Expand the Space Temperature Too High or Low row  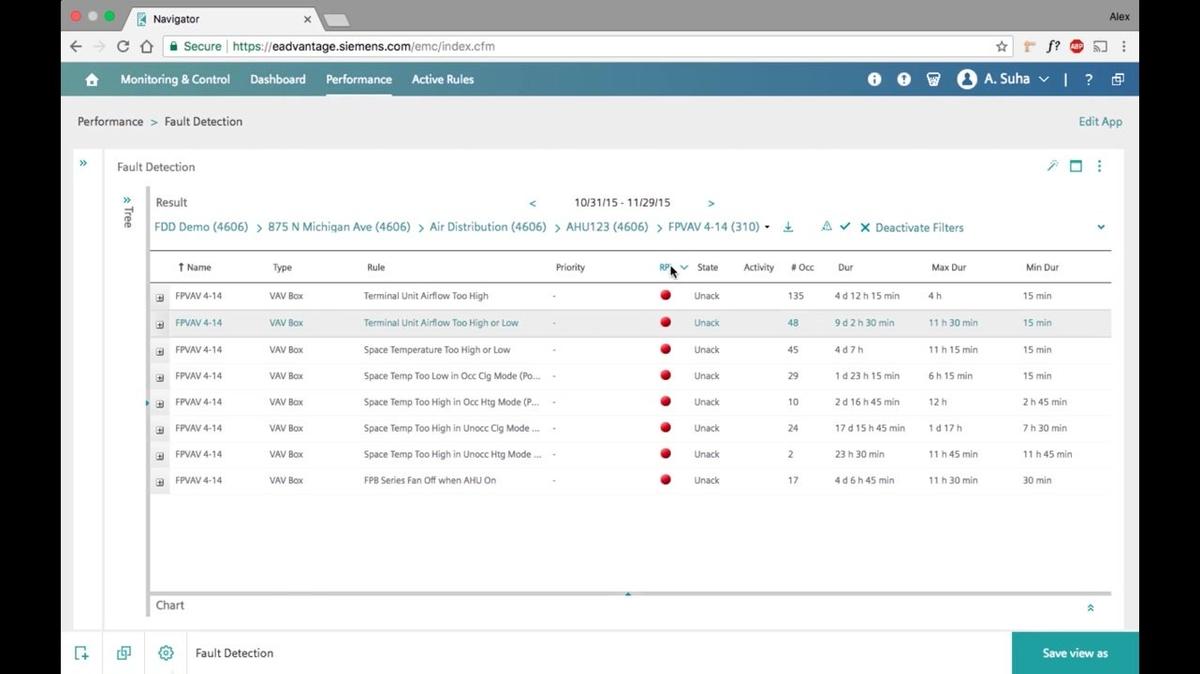tap(160, 351)
